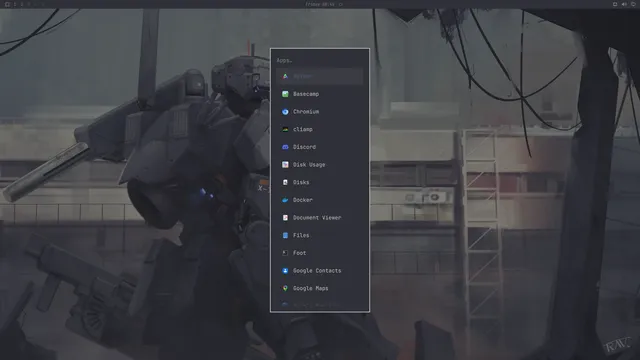Image resolution: width=640 pixels, height=360 pixels.
Task: Launch Document Viewer icon
Action: click(285, 218)
